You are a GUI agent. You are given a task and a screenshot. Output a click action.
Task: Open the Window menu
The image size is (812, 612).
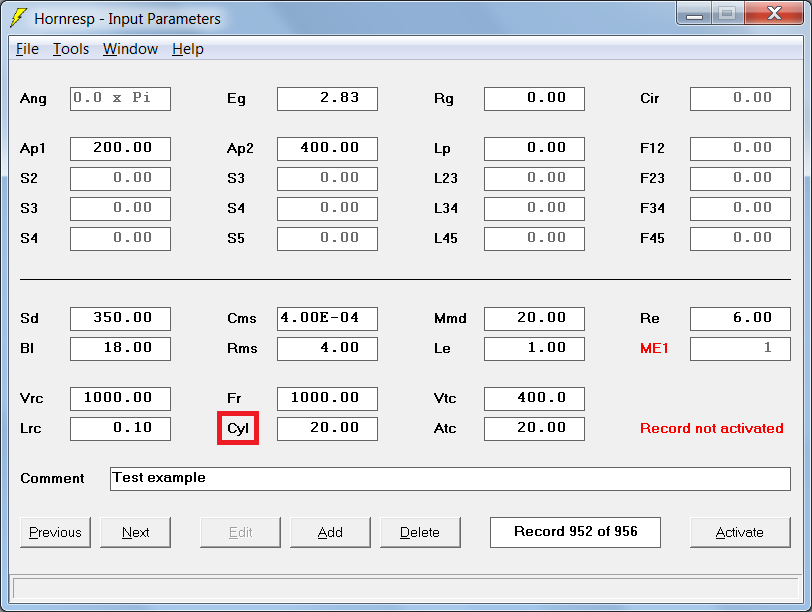130,49
